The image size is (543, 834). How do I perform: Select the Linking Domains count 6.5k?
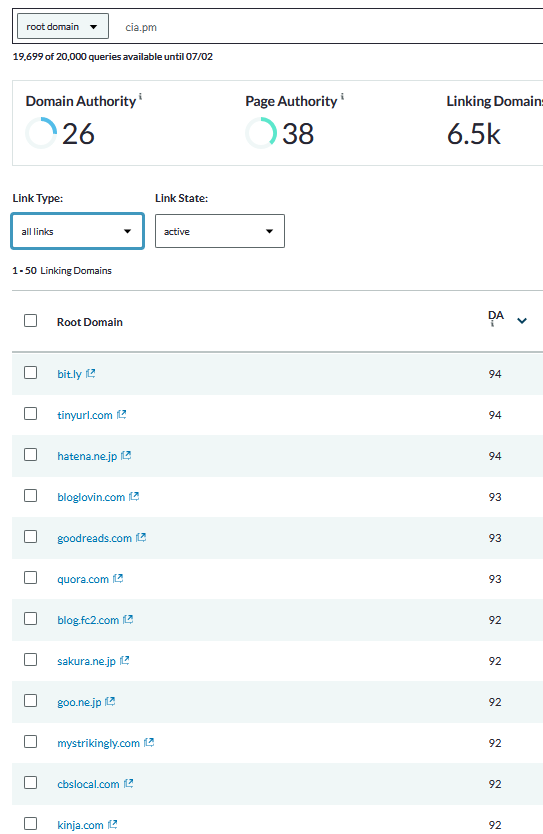[x=473, y=134]
